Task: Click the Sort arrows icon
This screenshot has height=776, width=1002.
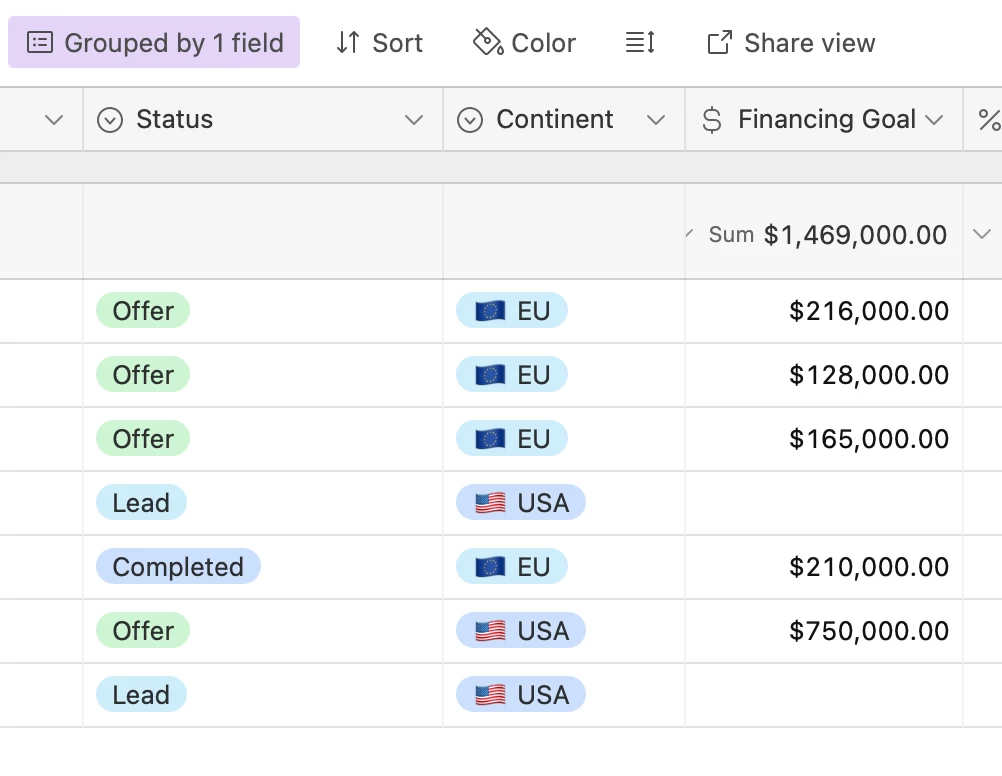Action: [x=348, y=43]
